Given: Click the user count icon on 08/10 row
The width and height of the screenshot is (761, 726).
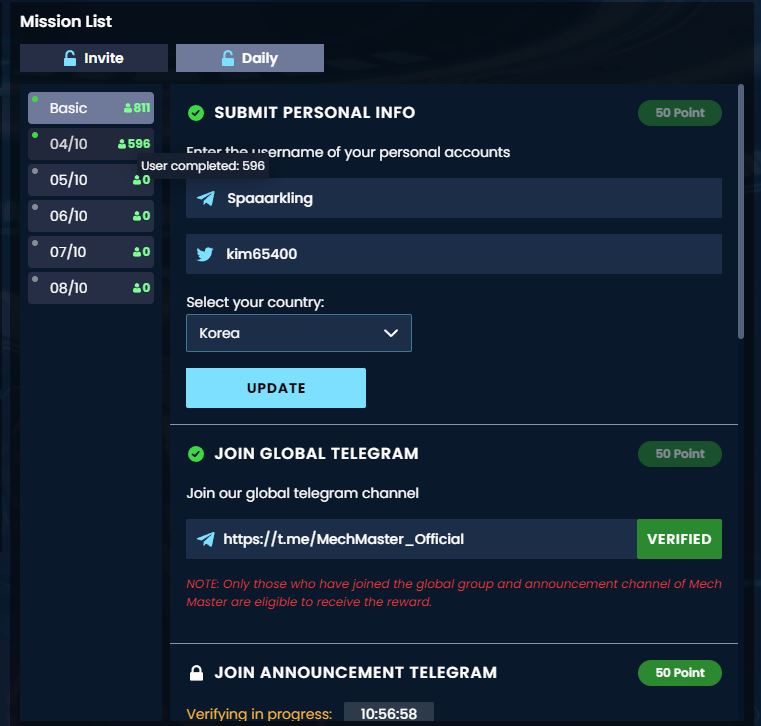Looking at the screenshot, I should tap(137, 288).
